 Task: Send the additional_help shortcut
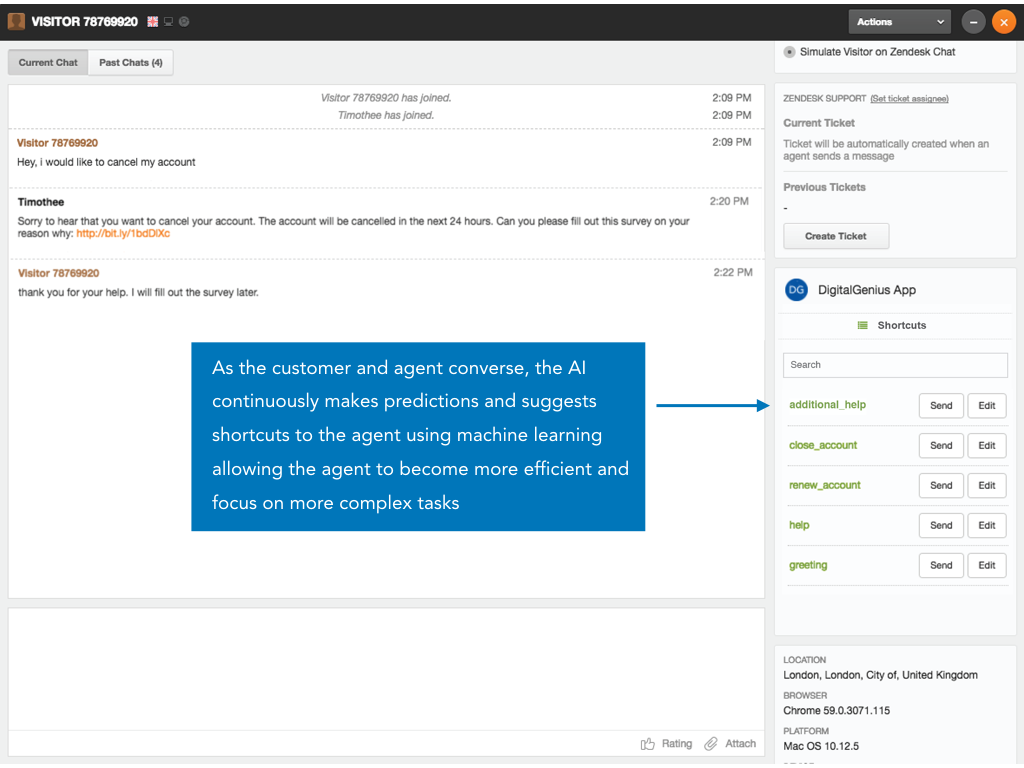tap(941, 406)
